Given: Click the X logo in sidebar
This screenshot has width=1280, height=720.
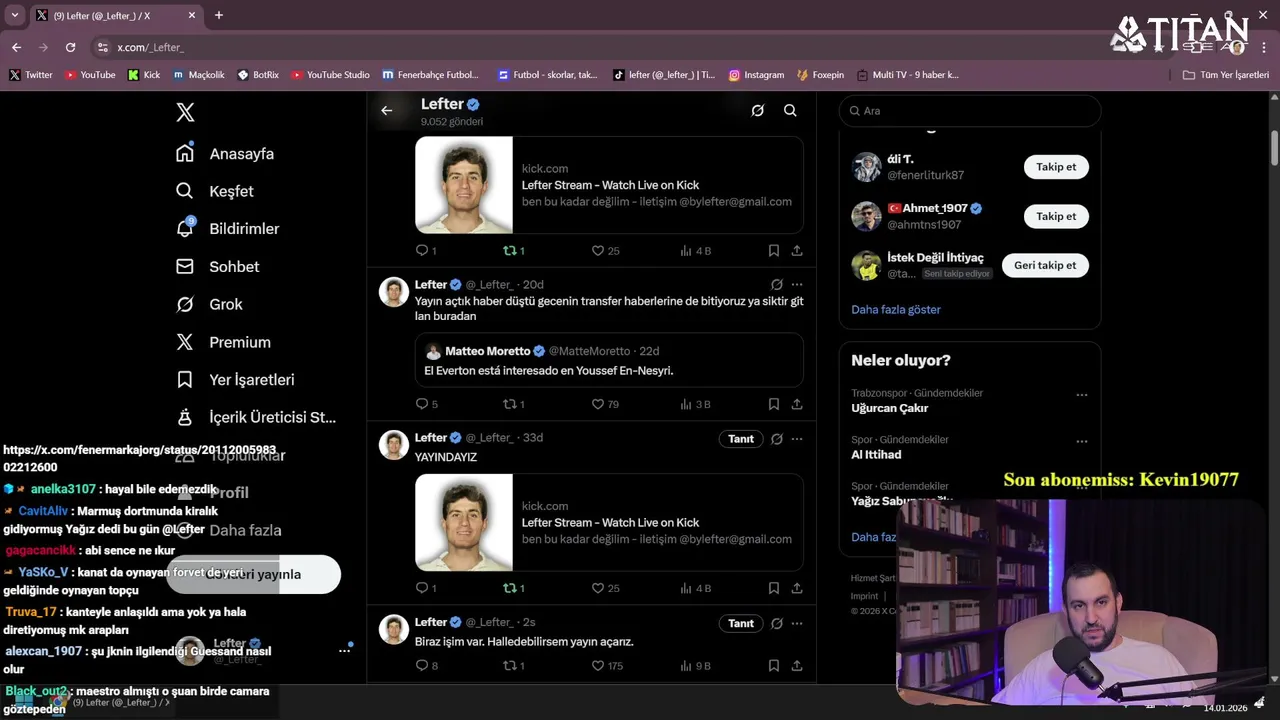Looking at the screenshot, I should pos(185,112).
